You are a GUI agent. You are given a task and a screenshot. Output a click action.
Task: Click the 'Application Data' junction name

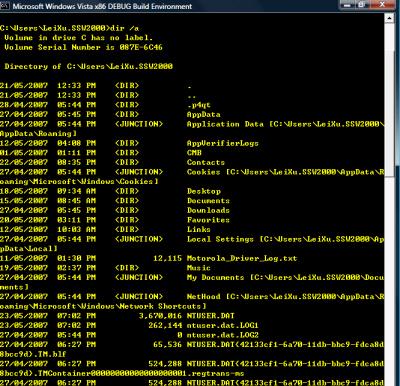point(225,124)
